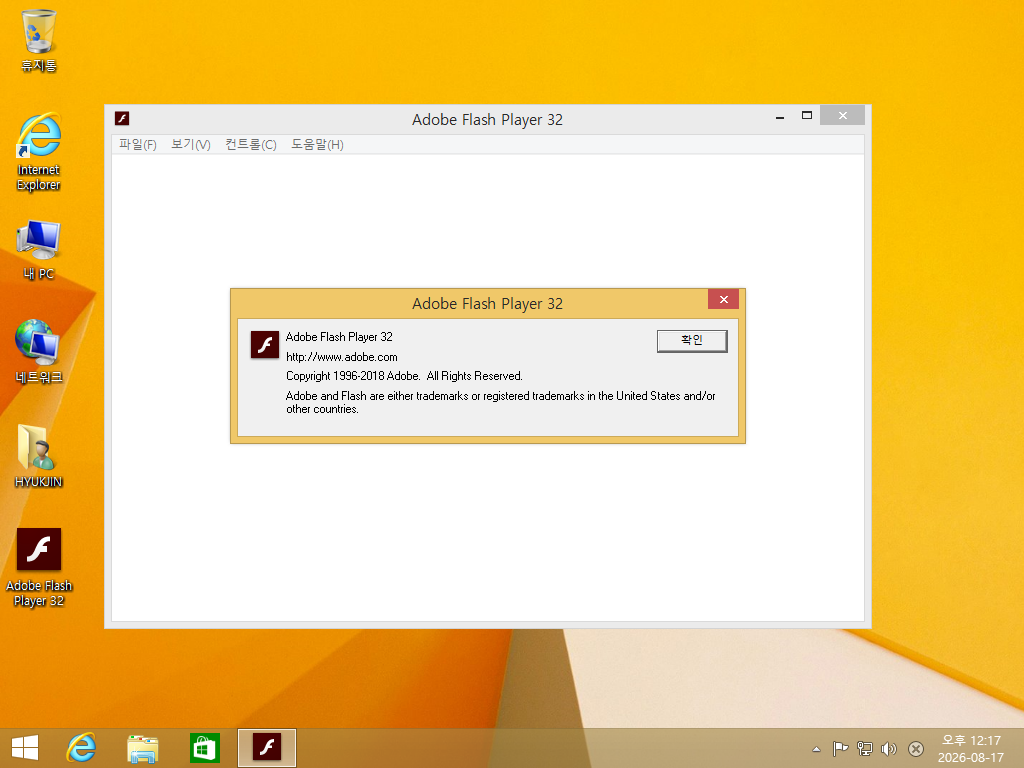Close the main Flash Player window
Viewport: 1024px width, 768px height.
[842, 116]
